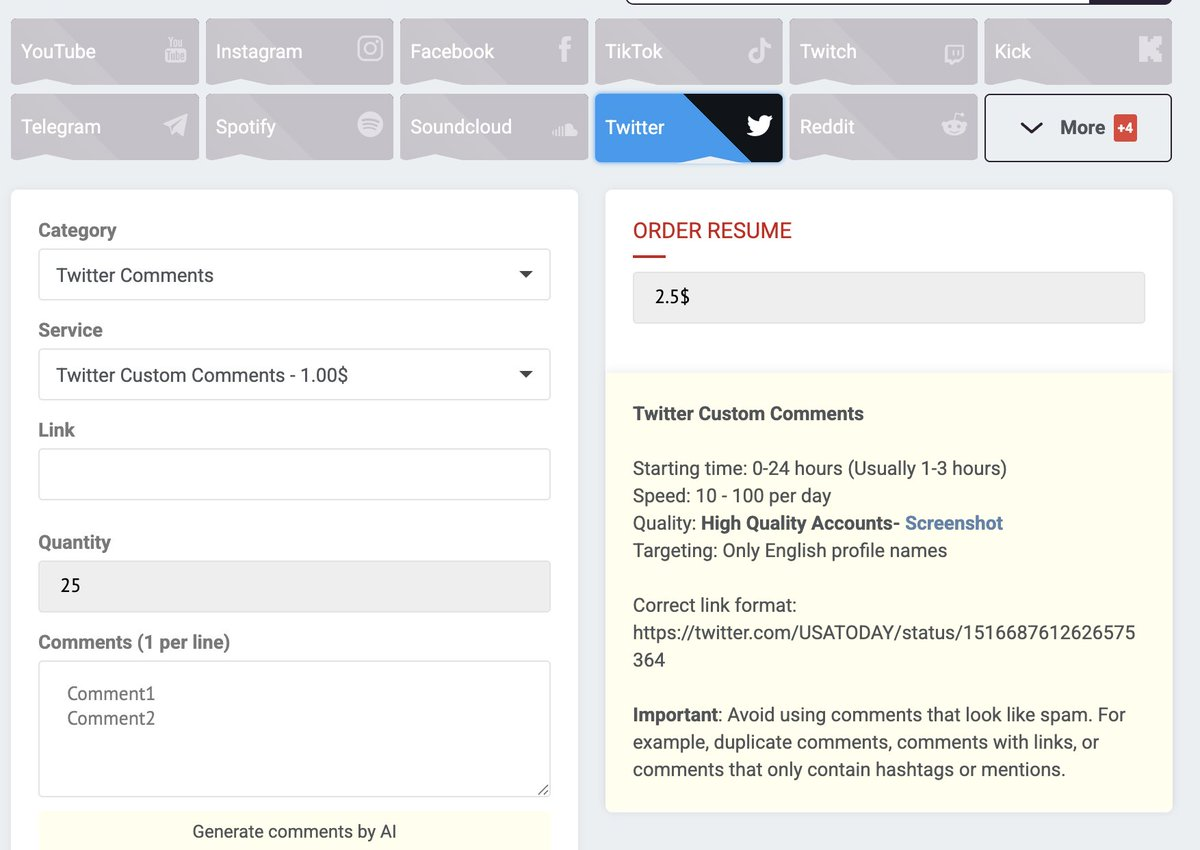Open the Category dropdown
Image resolution: width=1200 pixels, height=850 pixels.
click(x=294, y=275)
